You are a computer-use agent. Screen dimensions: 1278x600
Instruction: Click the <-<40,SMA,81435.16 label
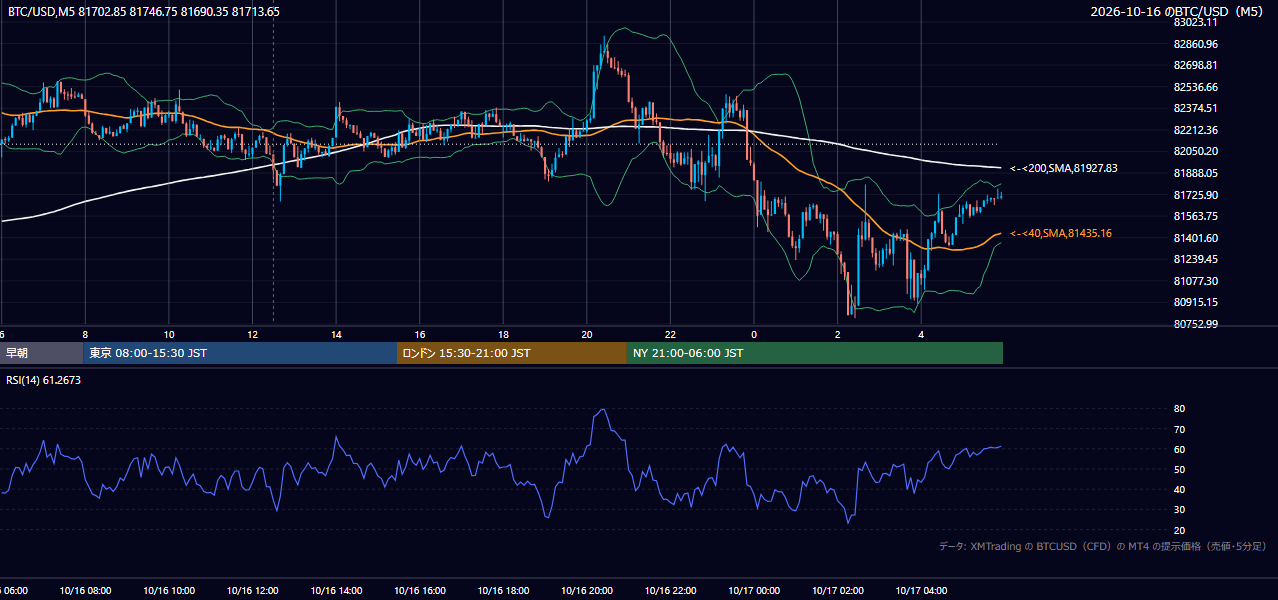click(x=1061, y=233)
